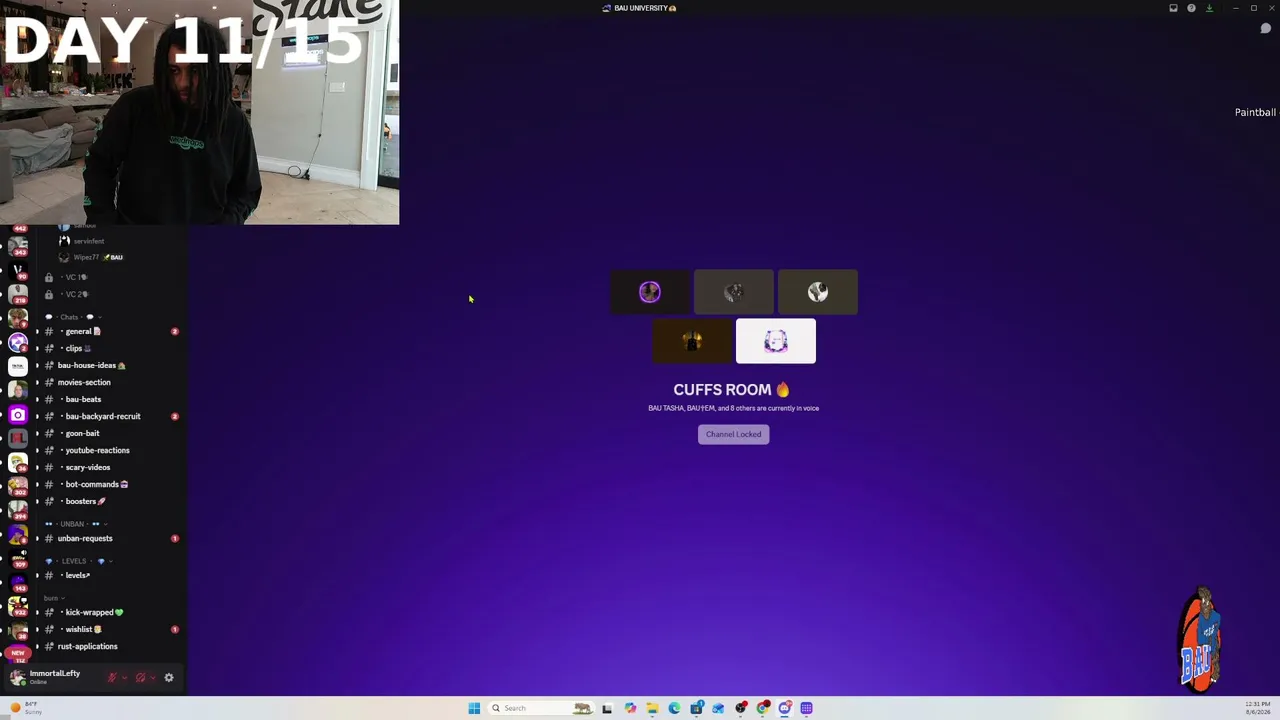
Task: Open the server with 394 badge
Action: 18,511
